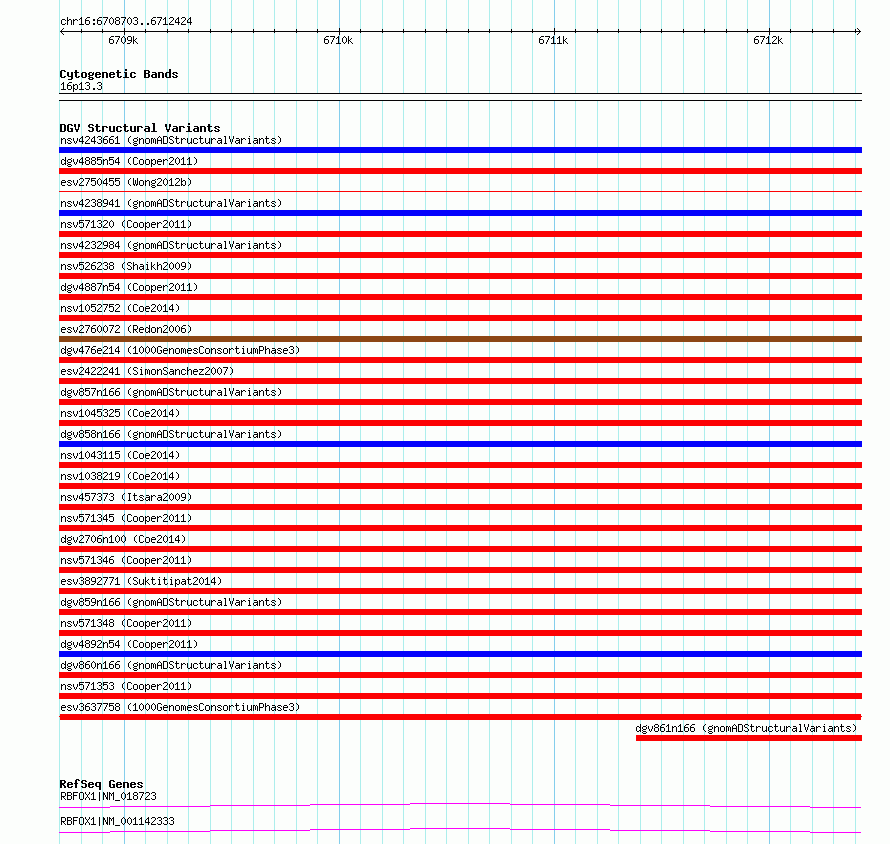Image resolution: width=890 pixels, height=844 pixels.
Task: Open nsv1038219 Coe2014 variant entry
Action: pyautogui.click(x=120, y=476)
